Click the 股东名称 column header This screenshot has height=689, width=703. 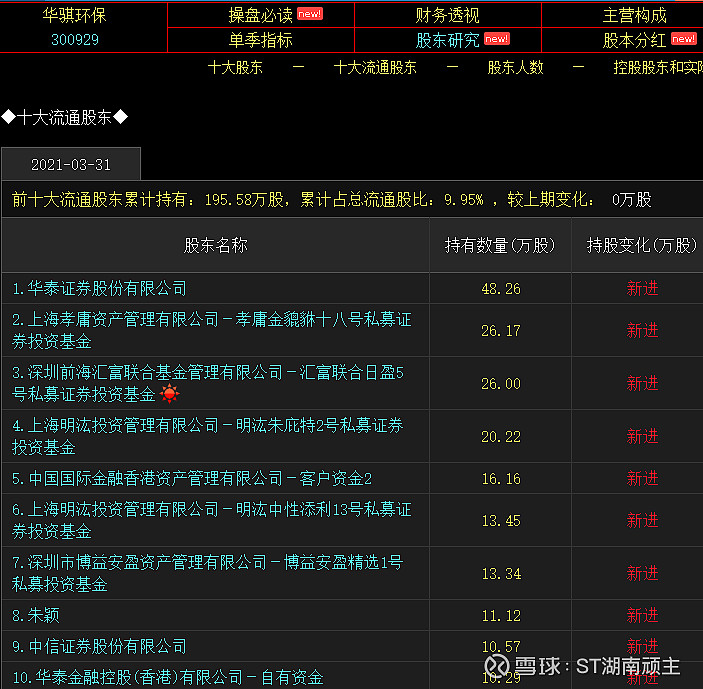point(216,245)
